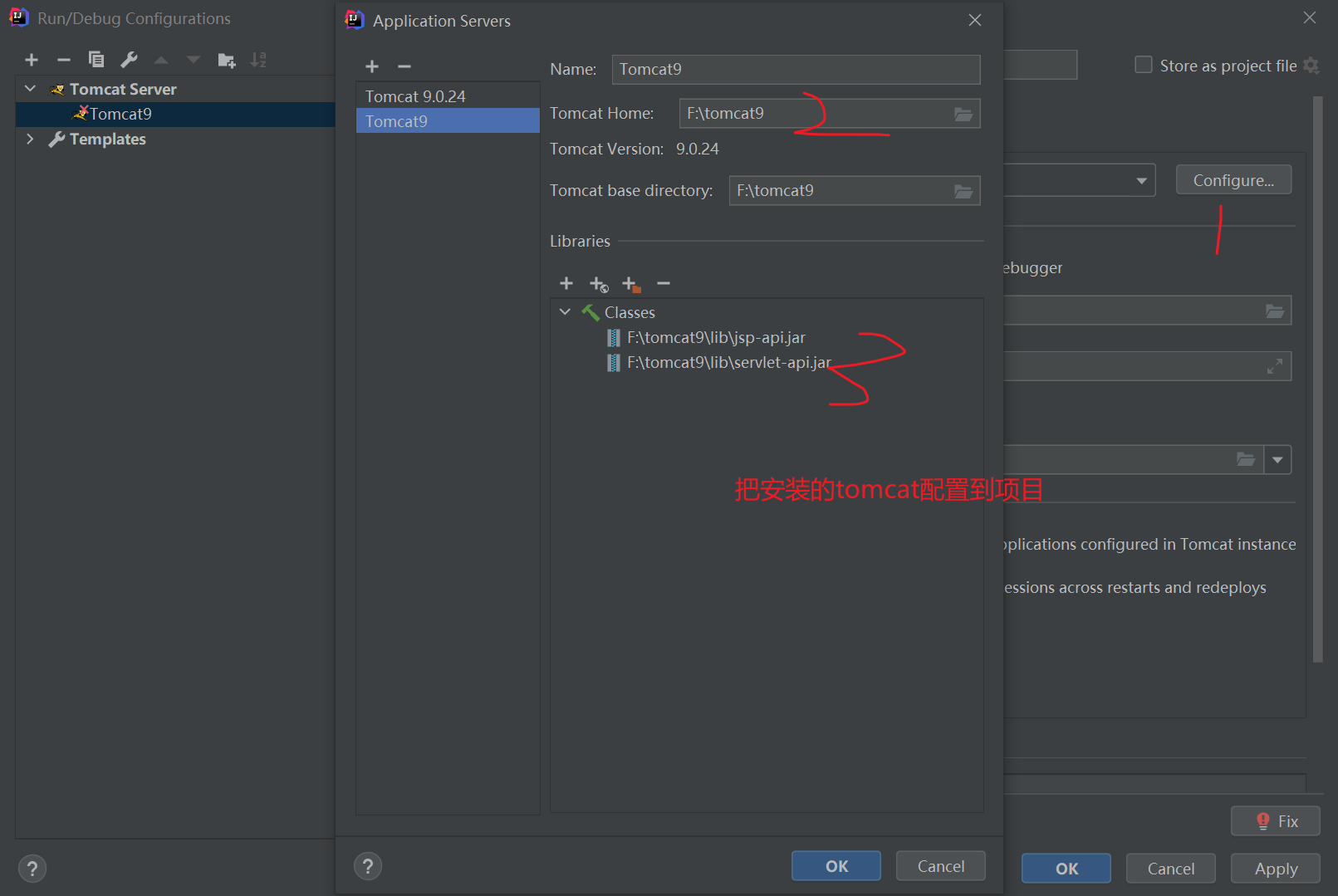Click Cancel in Application Servers dialog
Image resolution: width=1338 pixels, height=896 pixels.
point(941,866)
